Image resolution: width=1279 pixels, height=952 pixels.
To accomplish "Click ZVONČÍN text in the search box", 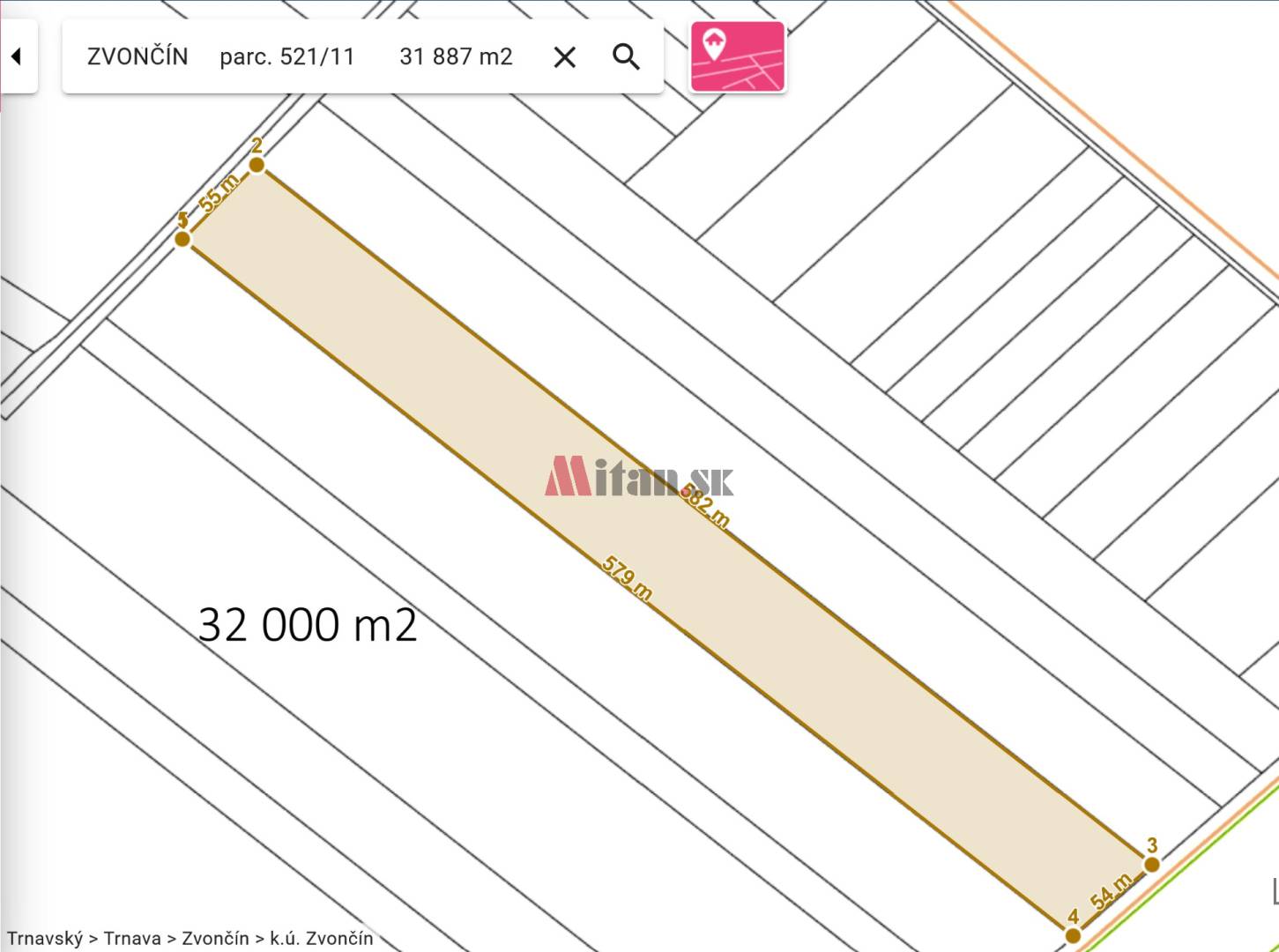I will 138,57.
